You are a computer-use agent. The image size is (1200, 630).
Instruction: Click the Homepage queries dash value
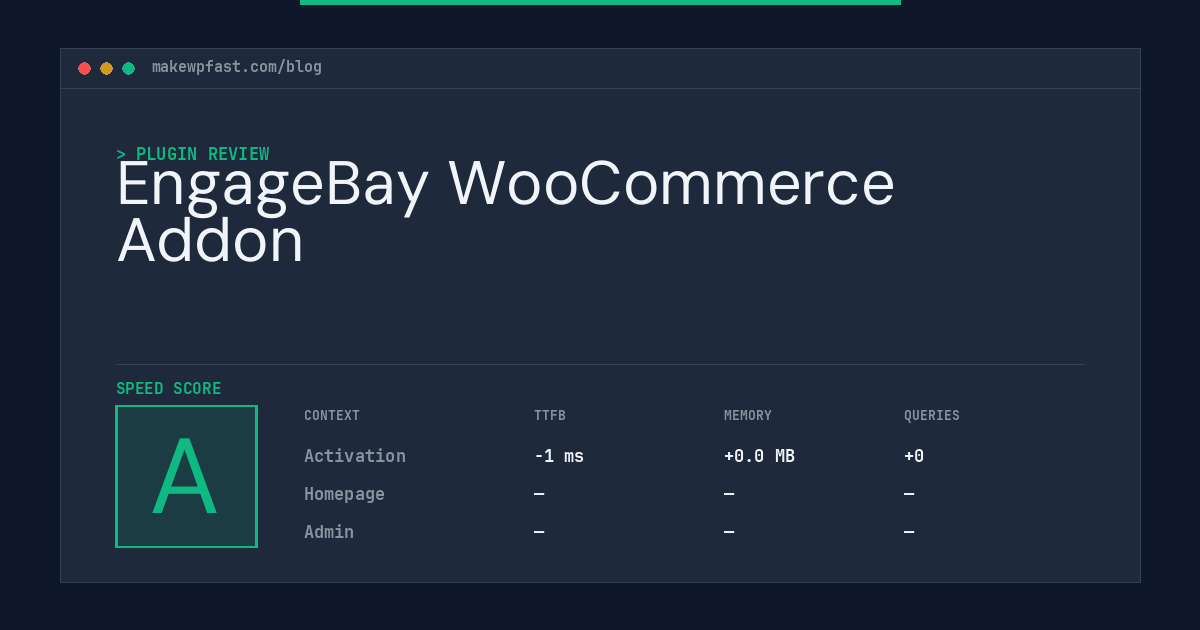point(909,494)
